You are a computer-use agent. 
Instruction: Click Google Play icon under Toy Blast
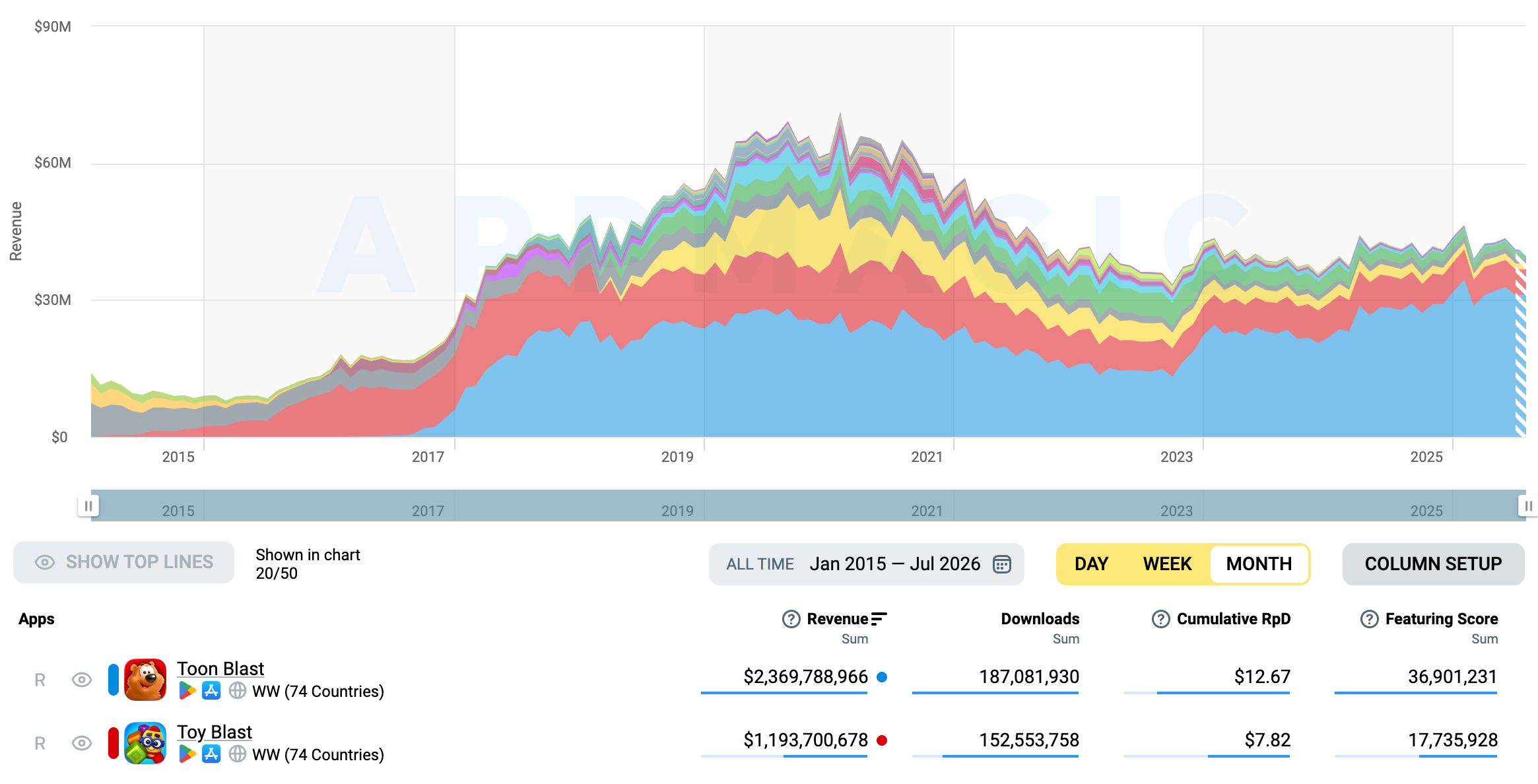tap(187, 754)
